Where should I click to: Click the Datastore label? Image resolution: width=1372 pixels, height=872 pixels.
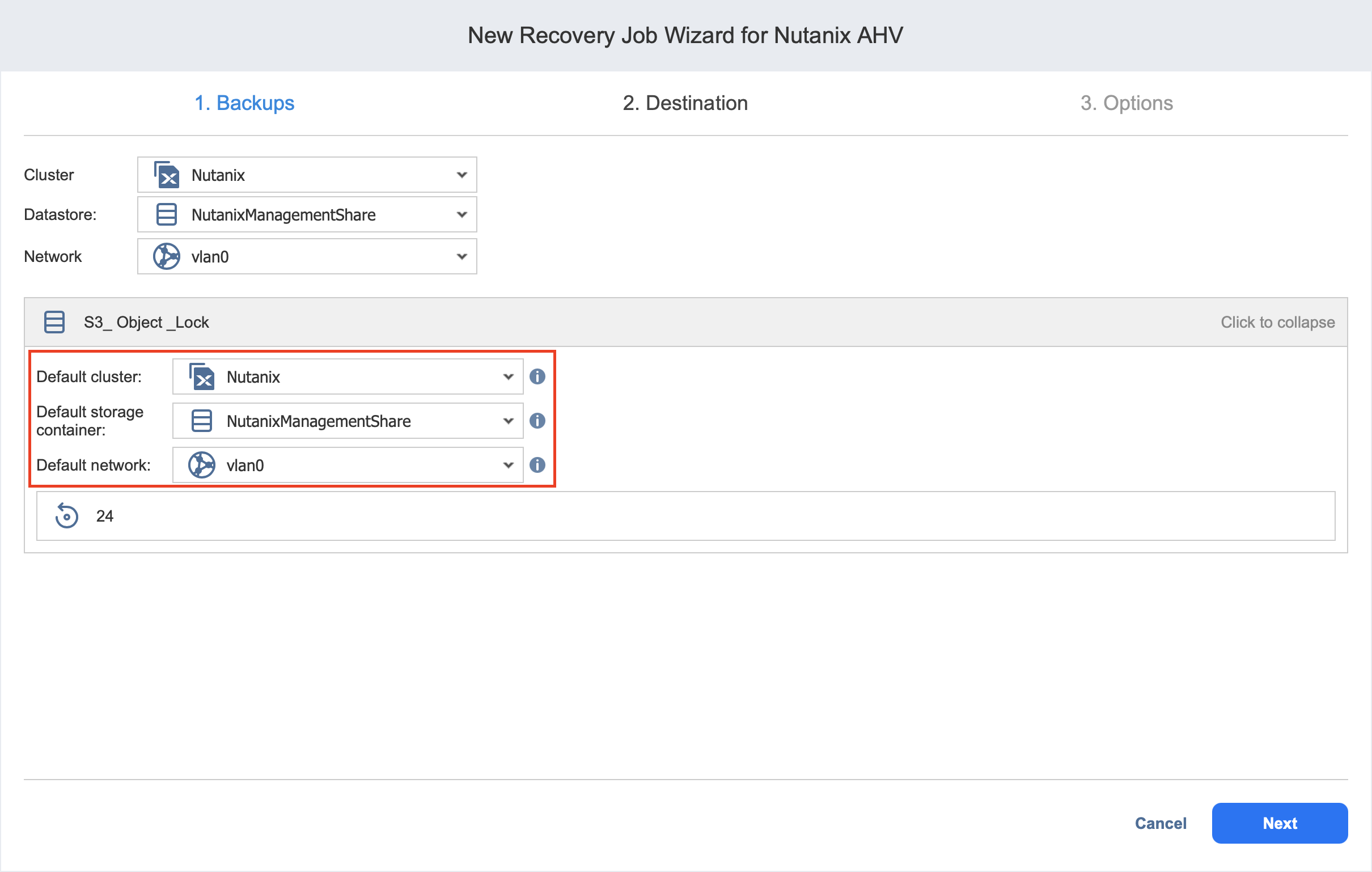(x=61, y=214)
